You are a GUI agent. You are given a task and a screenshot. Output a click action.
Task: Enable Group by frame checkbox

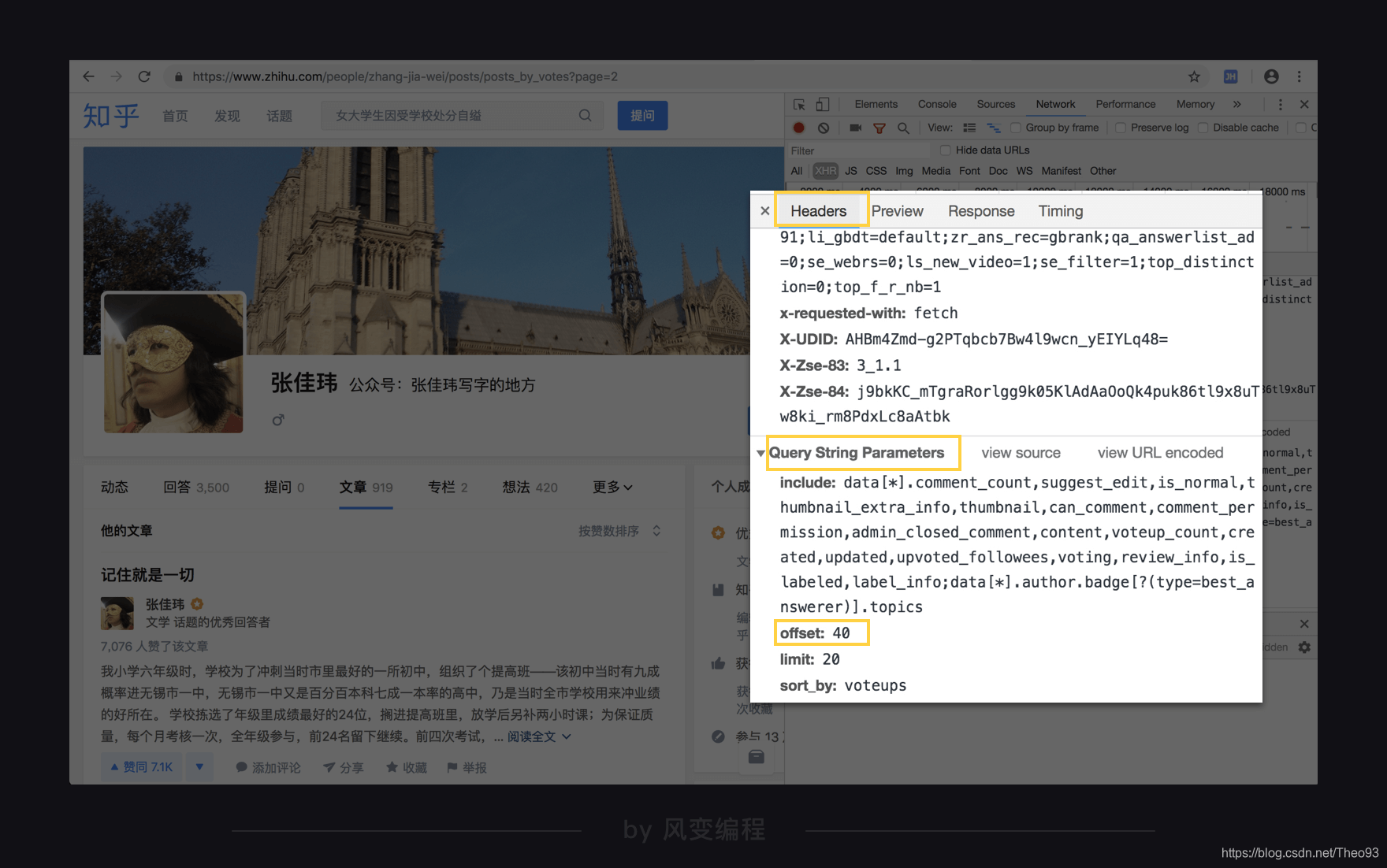1016,128
